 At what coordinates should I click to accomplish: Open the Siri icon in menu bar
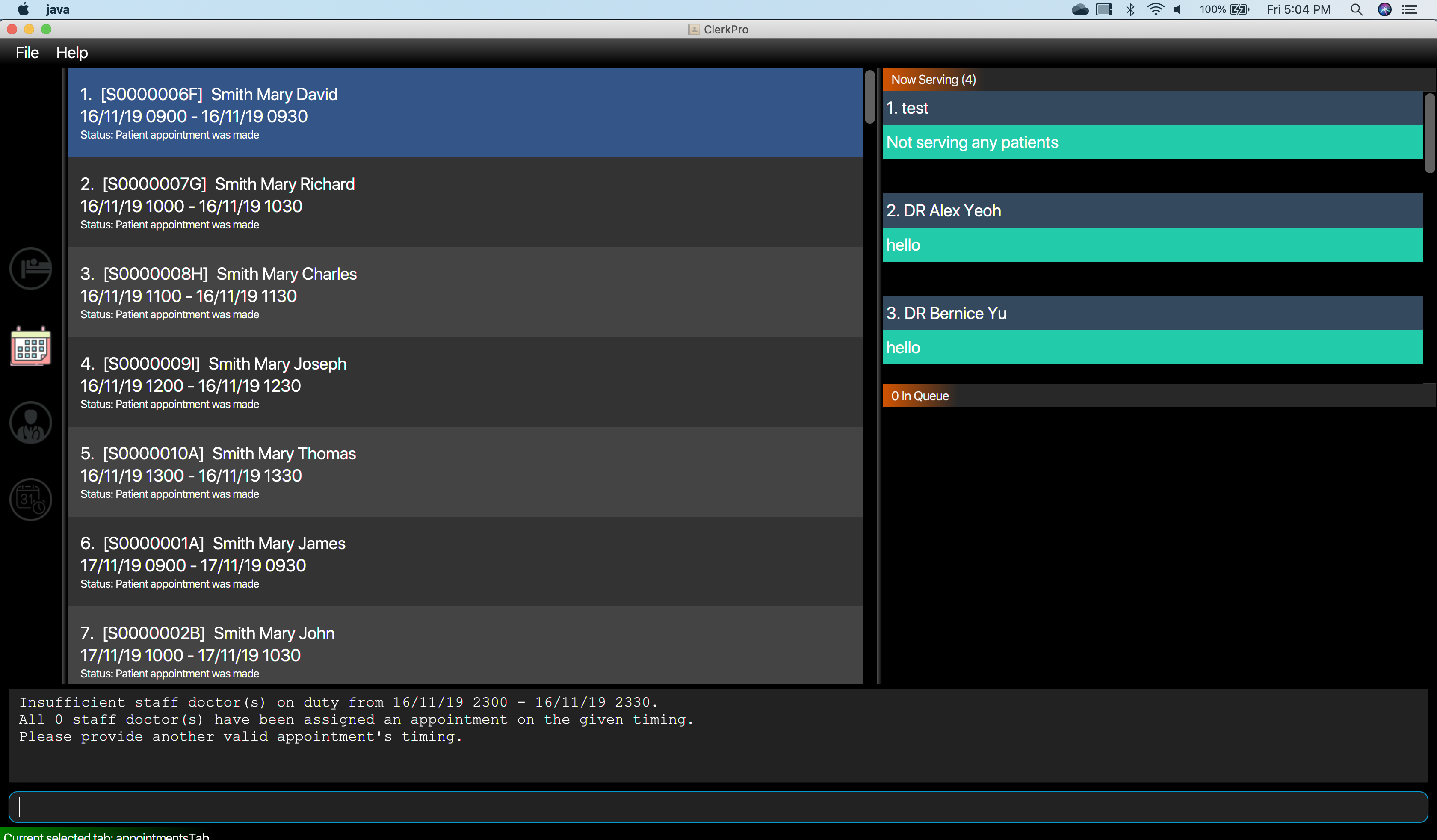pos(1384,9)
